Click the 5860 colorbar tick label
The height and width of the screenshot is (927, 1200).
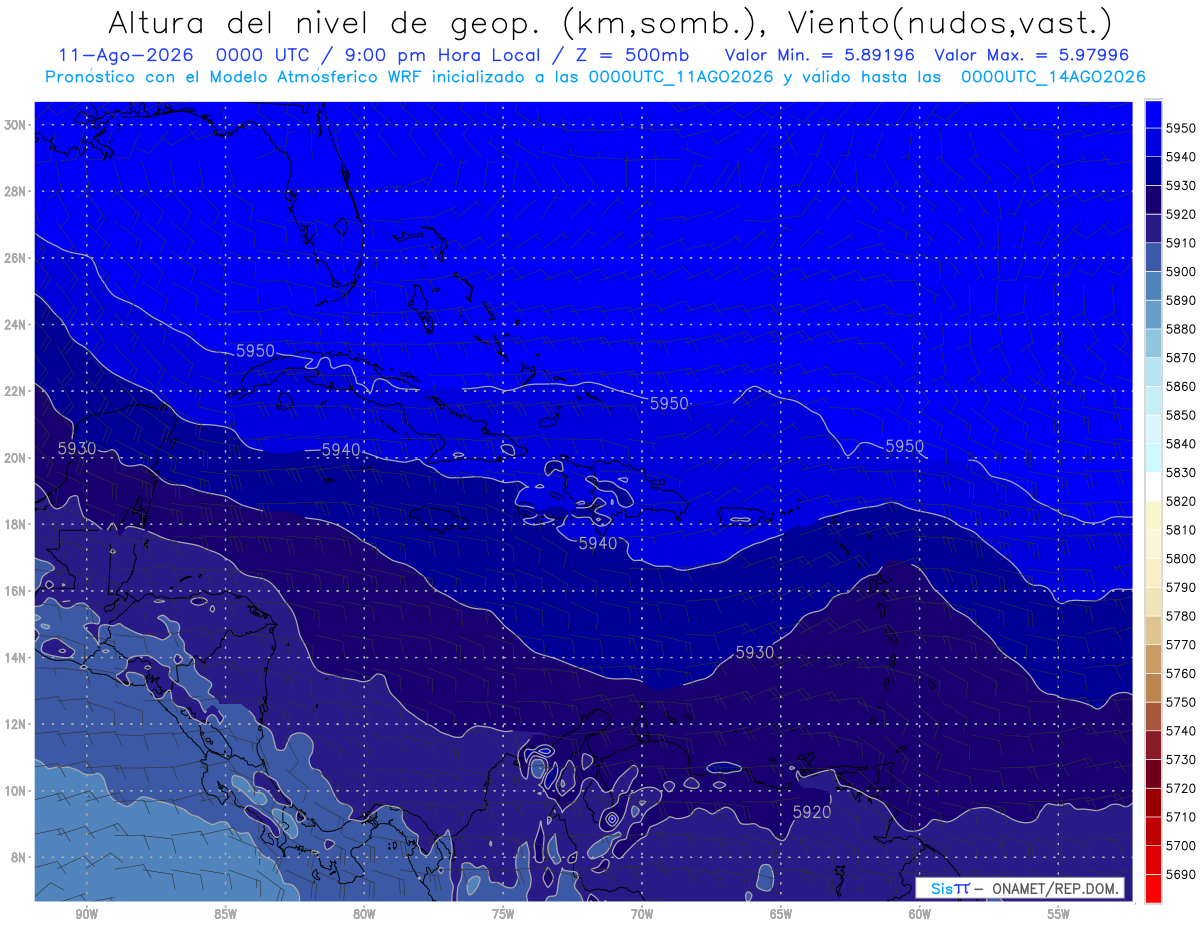(x=1181, y=386)
